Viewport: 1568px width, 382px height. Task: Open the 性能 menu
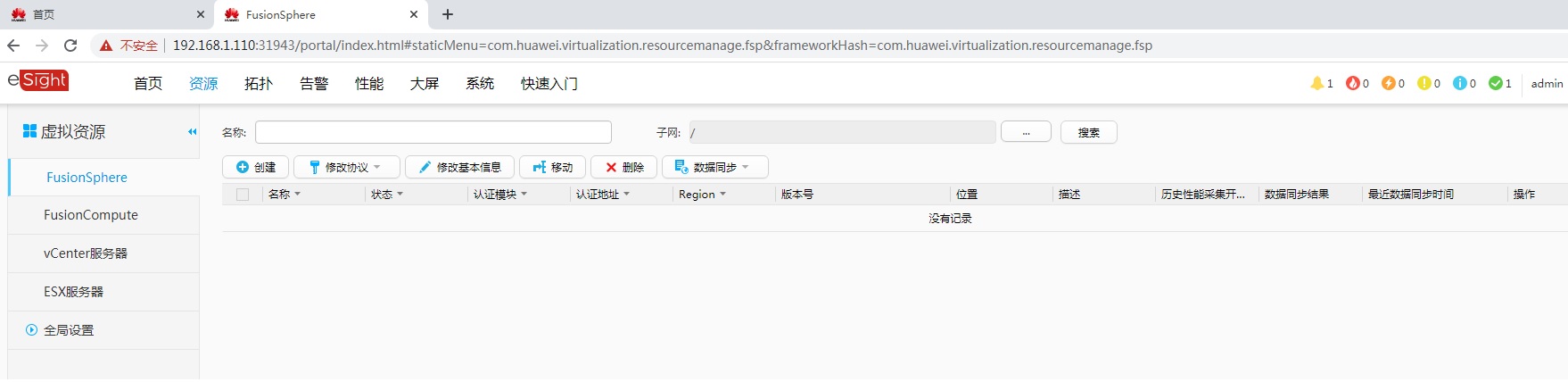(369, 84)
